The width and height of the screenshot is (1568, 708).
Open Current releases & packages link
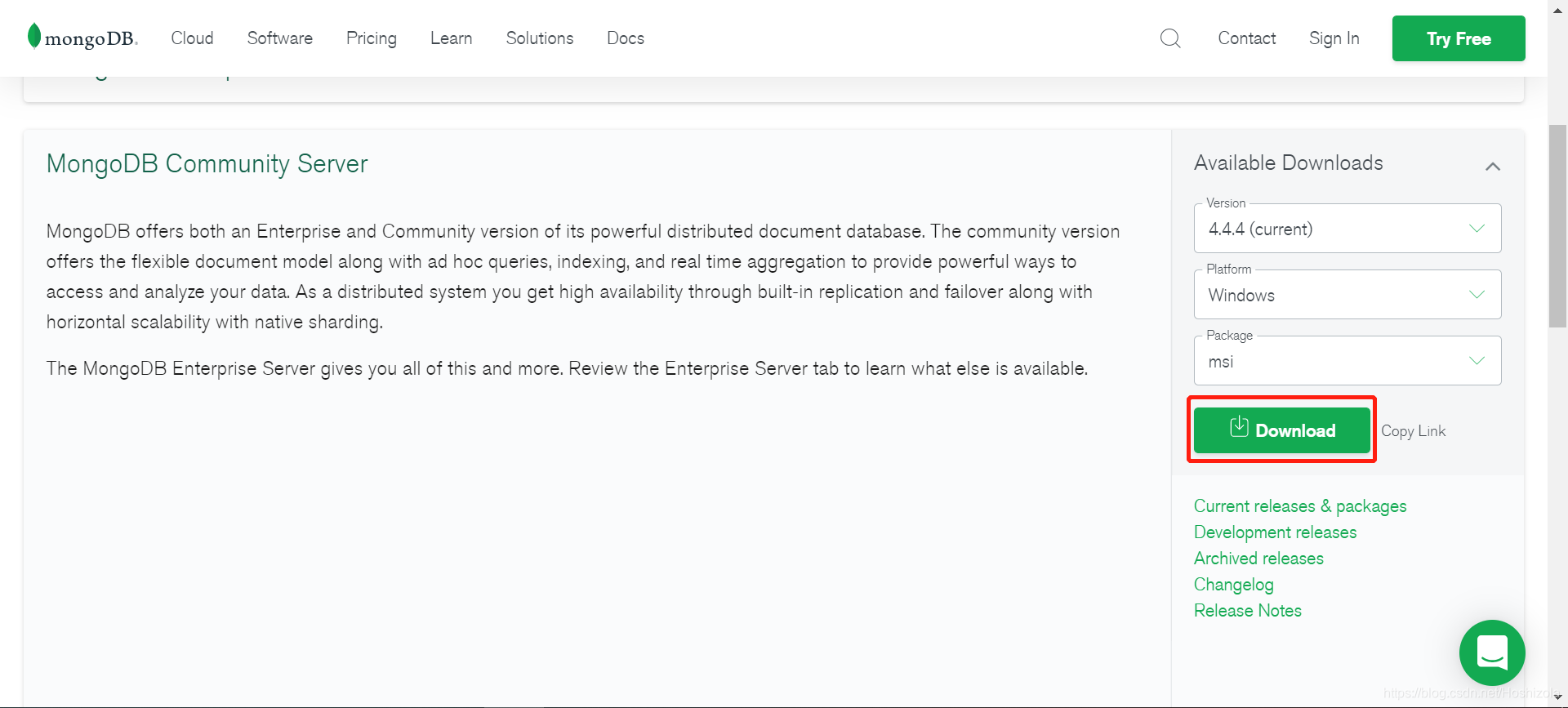click(1300, 506)
